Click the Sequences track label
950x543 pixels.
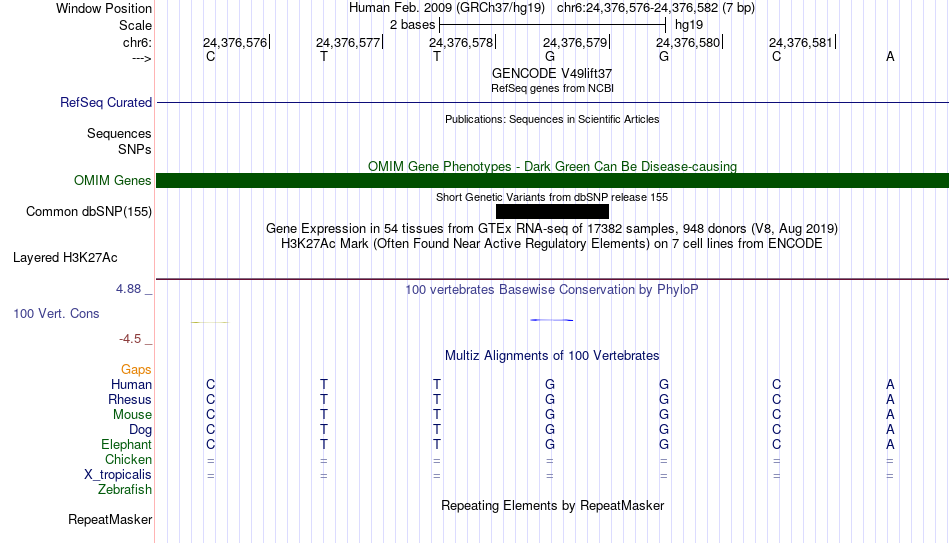click(x=119, y=133)
